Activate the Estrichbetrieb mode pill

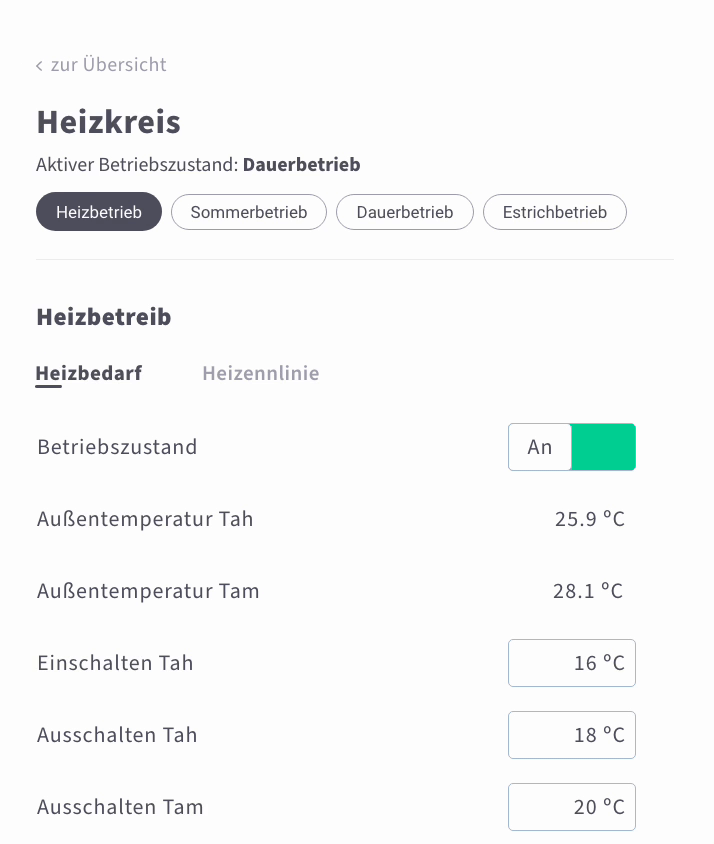tap(555, 212)
